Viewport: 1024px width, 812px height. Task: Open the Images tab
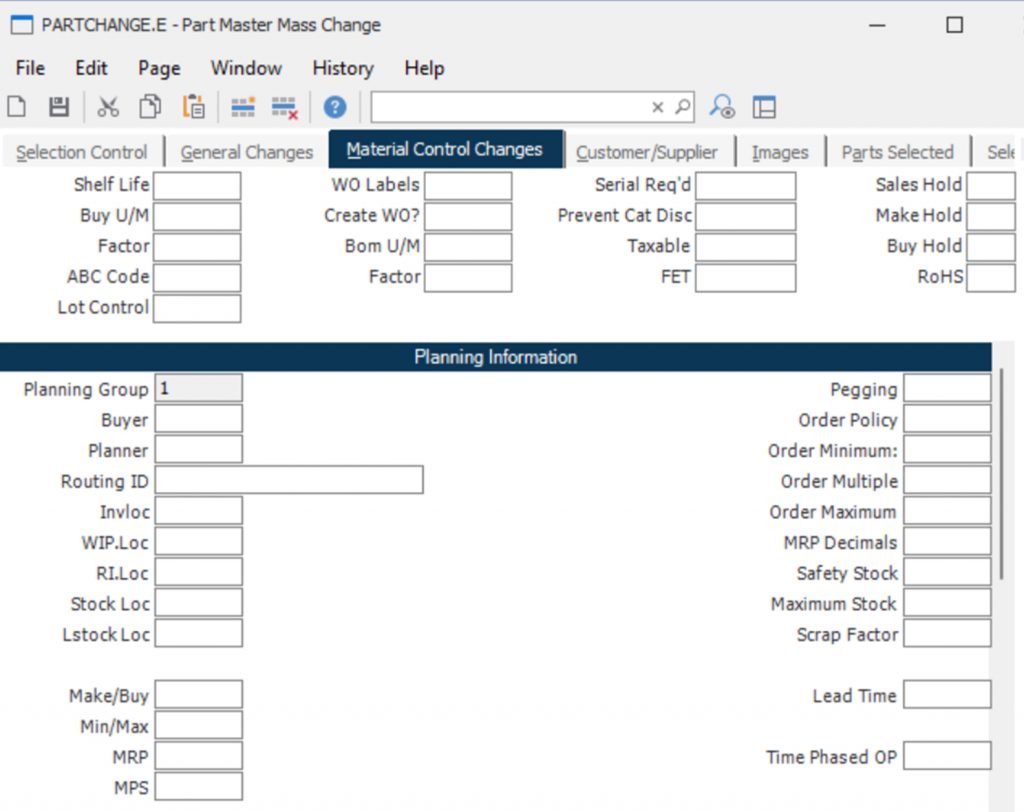[780, 152]
